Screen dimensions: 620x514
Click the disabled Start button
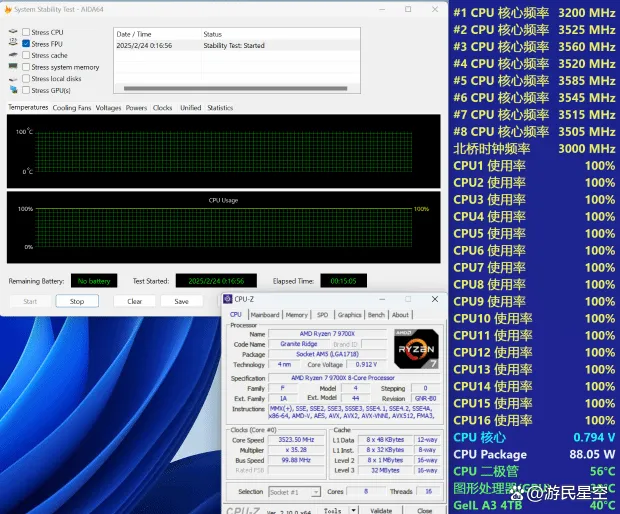(x=30, y=301)
